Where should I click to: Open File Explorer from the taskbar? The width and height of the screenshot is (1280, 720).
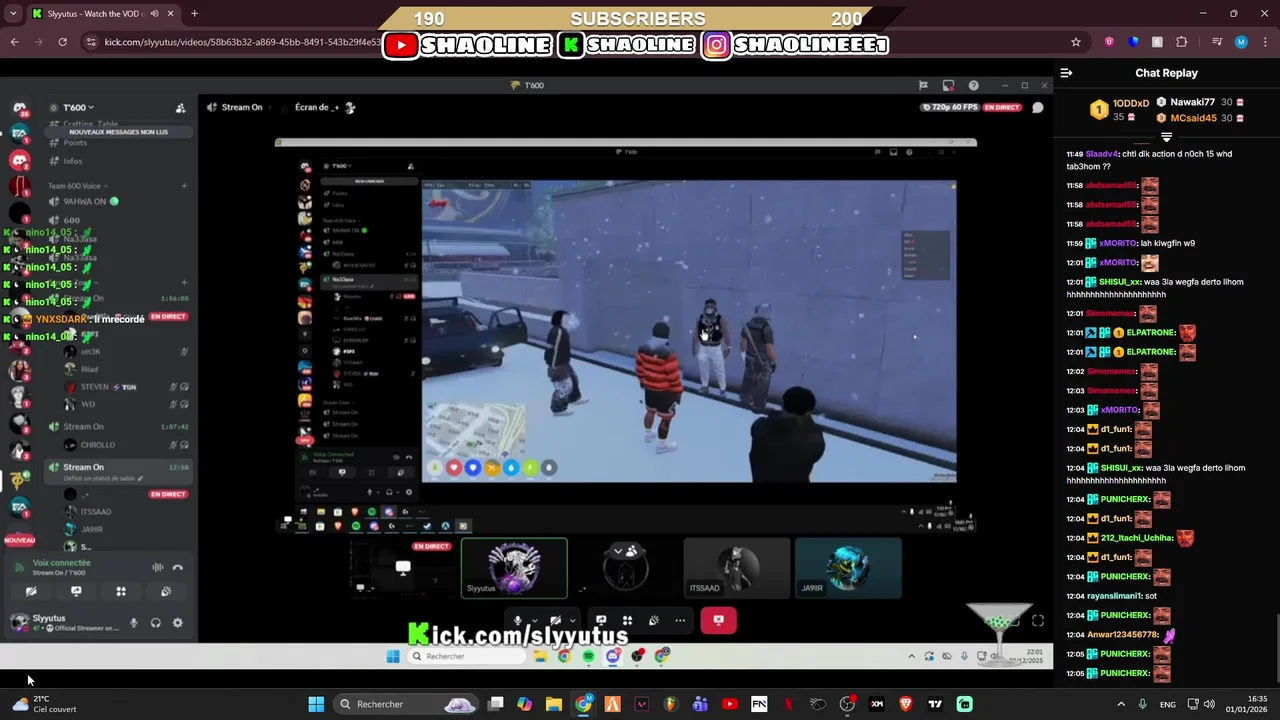coord(554,704)
